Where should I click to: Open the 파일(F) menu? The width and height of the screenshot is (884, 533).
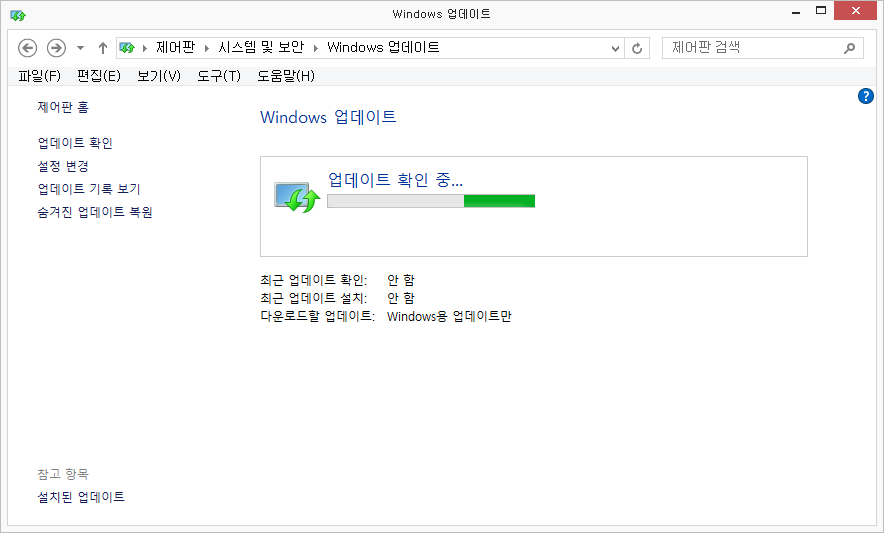(39, 76)
